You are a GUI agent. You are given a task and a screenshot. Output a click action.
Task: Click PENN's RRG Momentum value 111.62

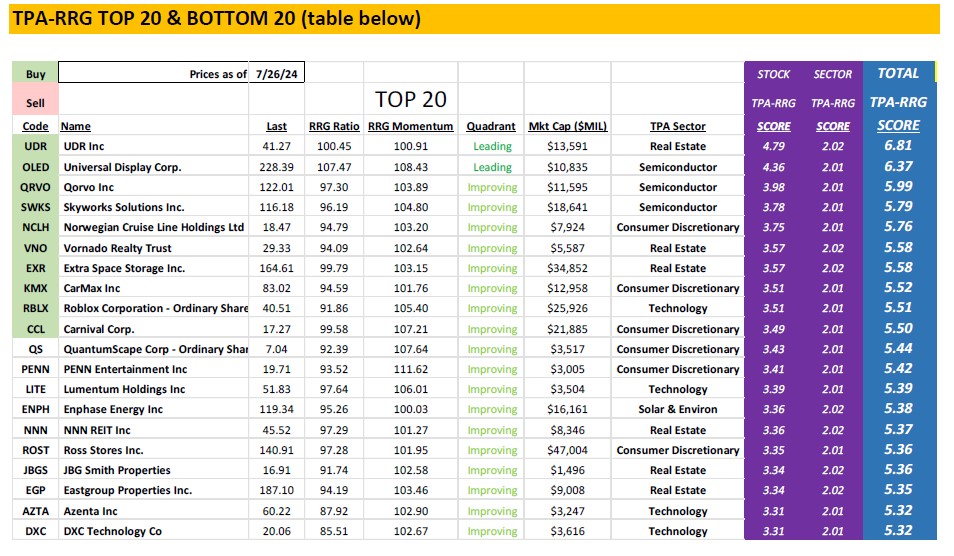tap(411, 369)
